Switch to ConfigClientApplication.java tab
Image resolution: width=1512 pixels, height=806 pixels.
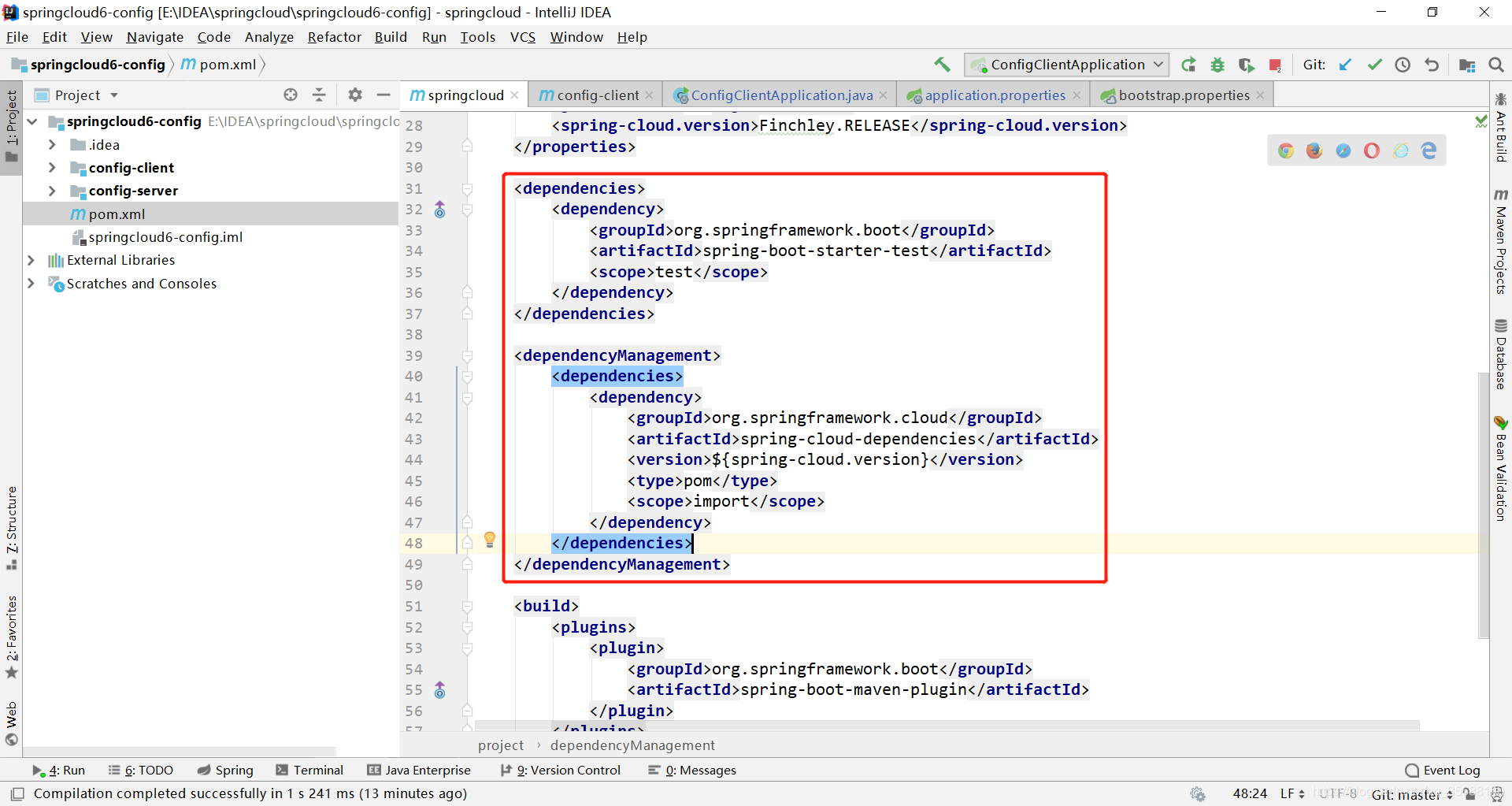pos(781,95)
